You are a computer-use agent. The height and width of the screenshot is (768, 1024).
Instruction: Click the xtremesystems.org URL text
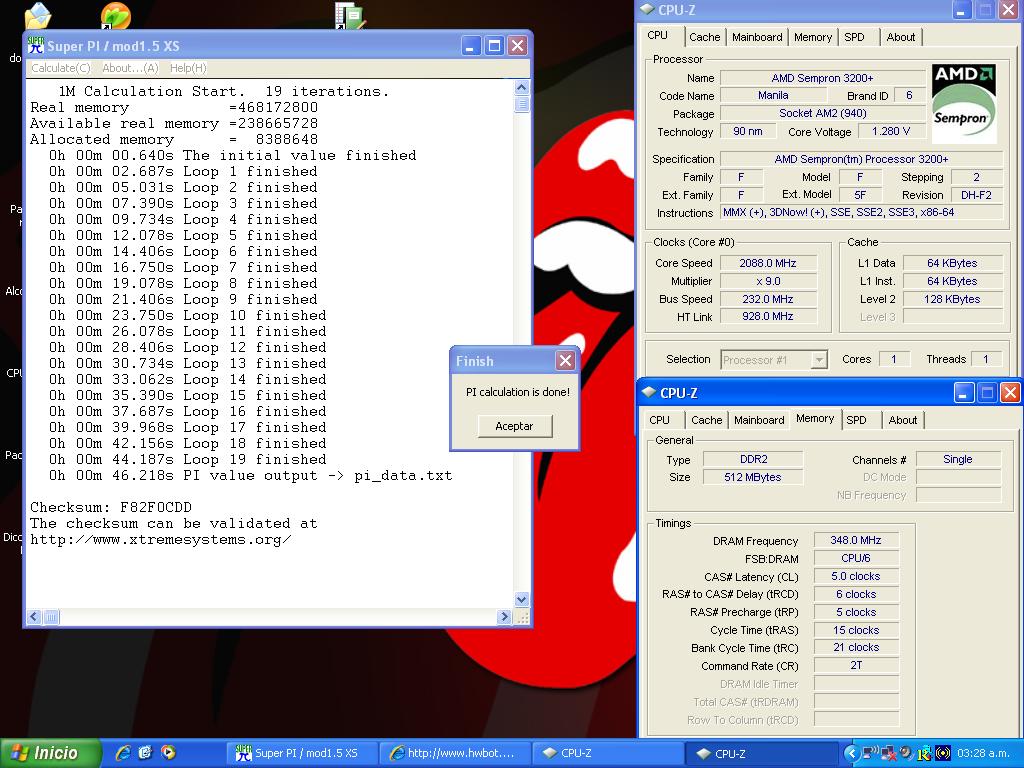161,539
